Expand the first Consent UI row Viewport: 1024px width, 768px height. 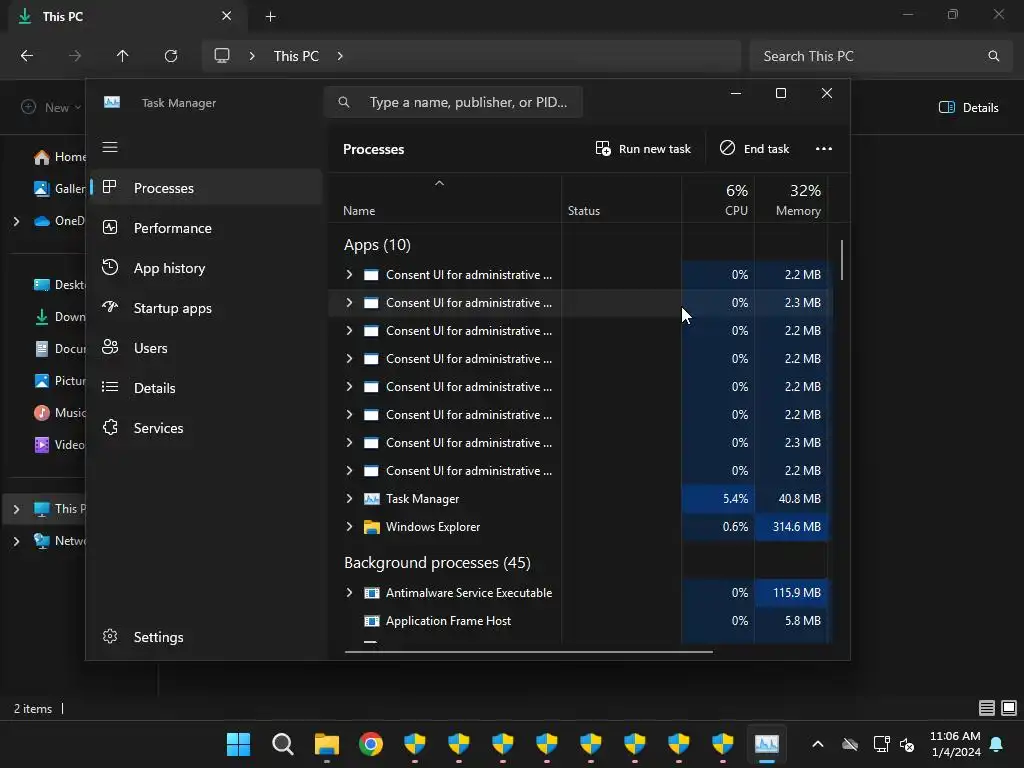[x=349, y=274]
